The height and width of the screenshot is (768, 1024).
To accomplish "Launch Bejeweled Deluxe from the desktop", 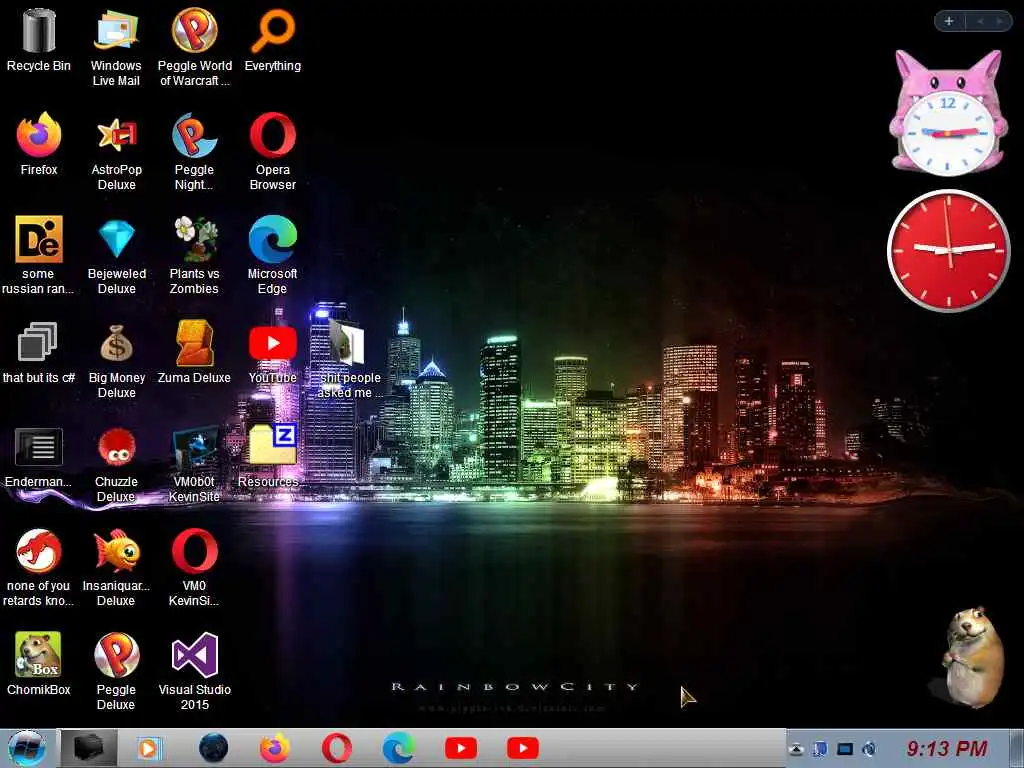I will click(116, 255).
